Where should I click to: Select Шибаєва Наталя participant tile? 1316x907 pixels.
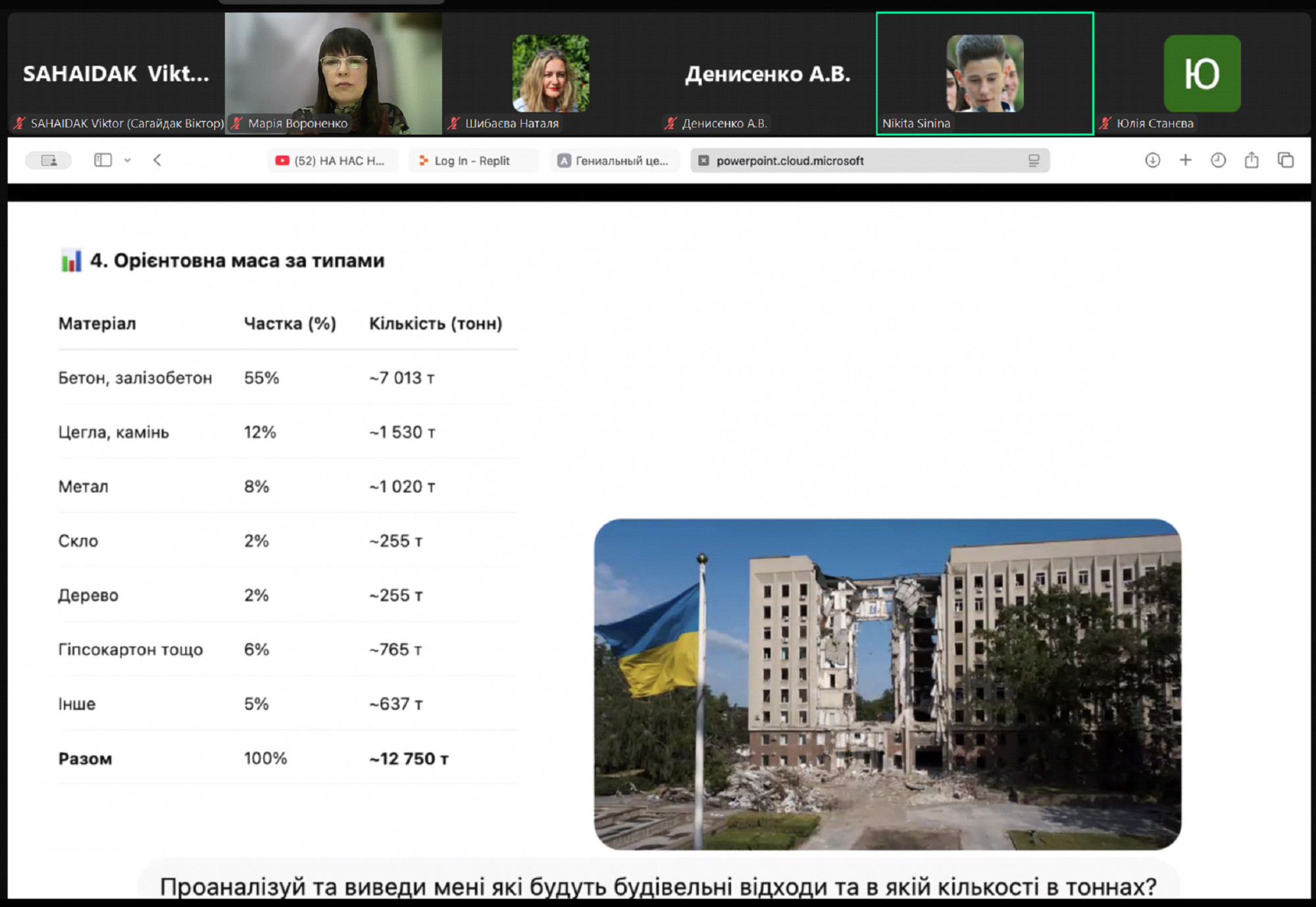pyautogui.click(x=550, y=73)
